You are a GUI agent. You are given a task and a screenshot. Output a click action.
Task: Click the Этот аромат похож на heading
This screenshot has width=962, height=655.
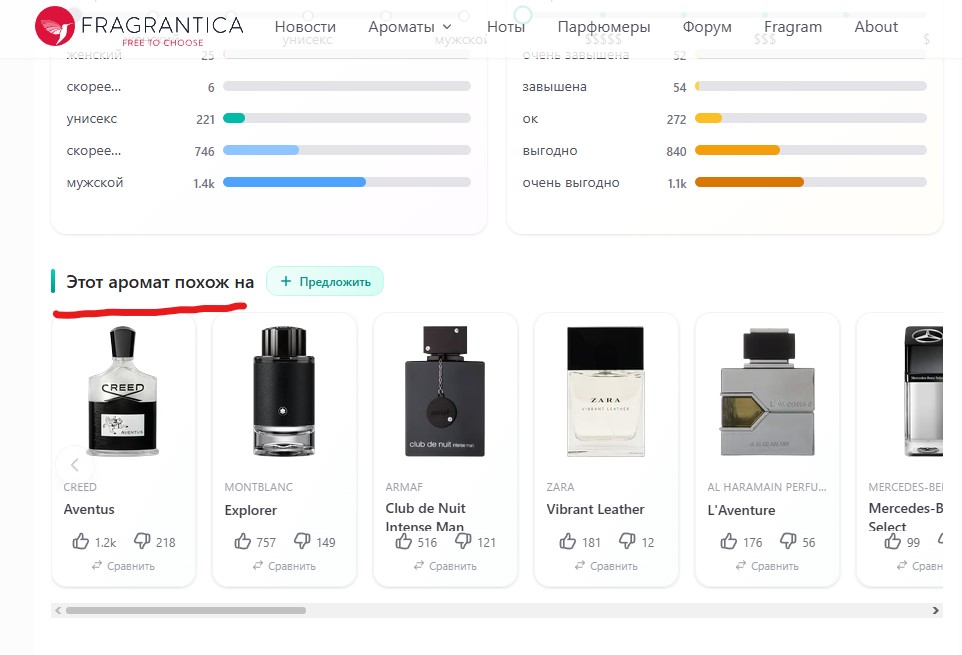coord(160,282)
